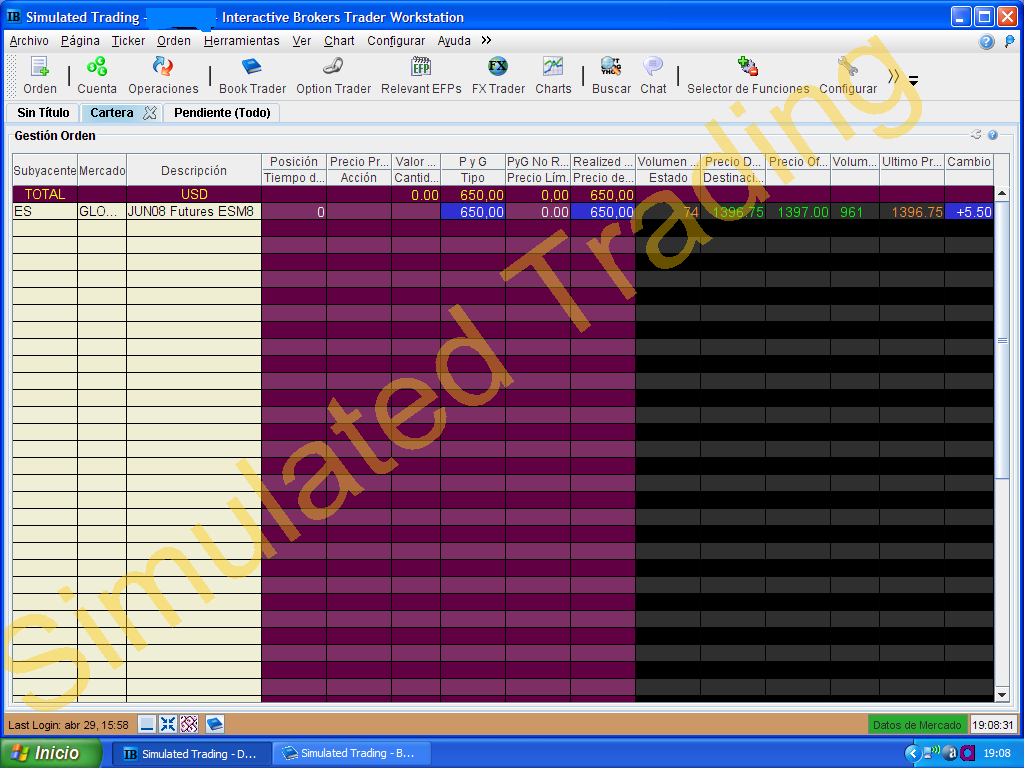Switch to Pendiente (Todo) tab
Viewport: 1024px width, 768px height.
[222, 113]
